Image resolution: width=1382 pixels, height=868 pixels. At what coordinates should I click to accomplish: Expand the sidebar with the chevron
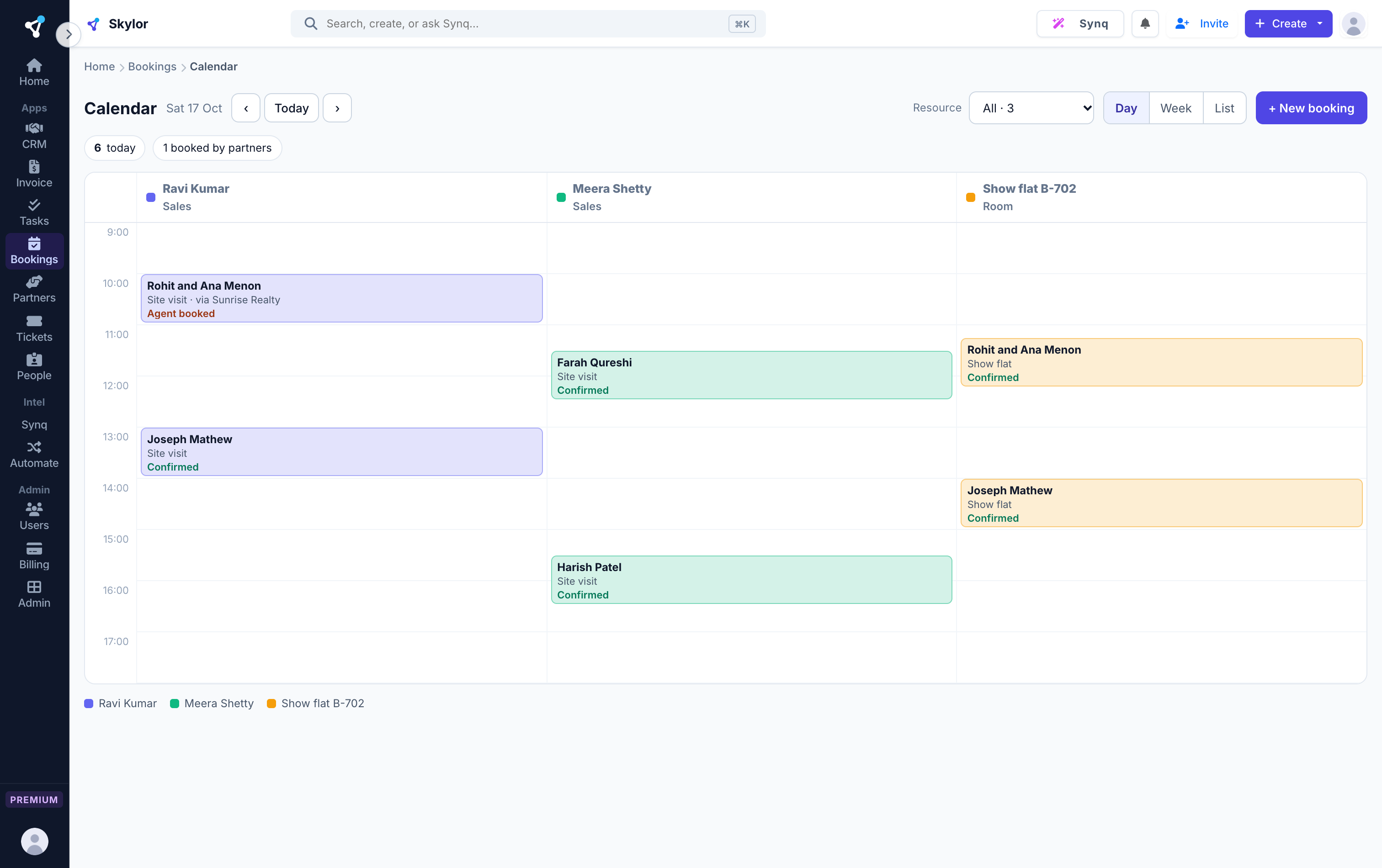click(68, 34)
